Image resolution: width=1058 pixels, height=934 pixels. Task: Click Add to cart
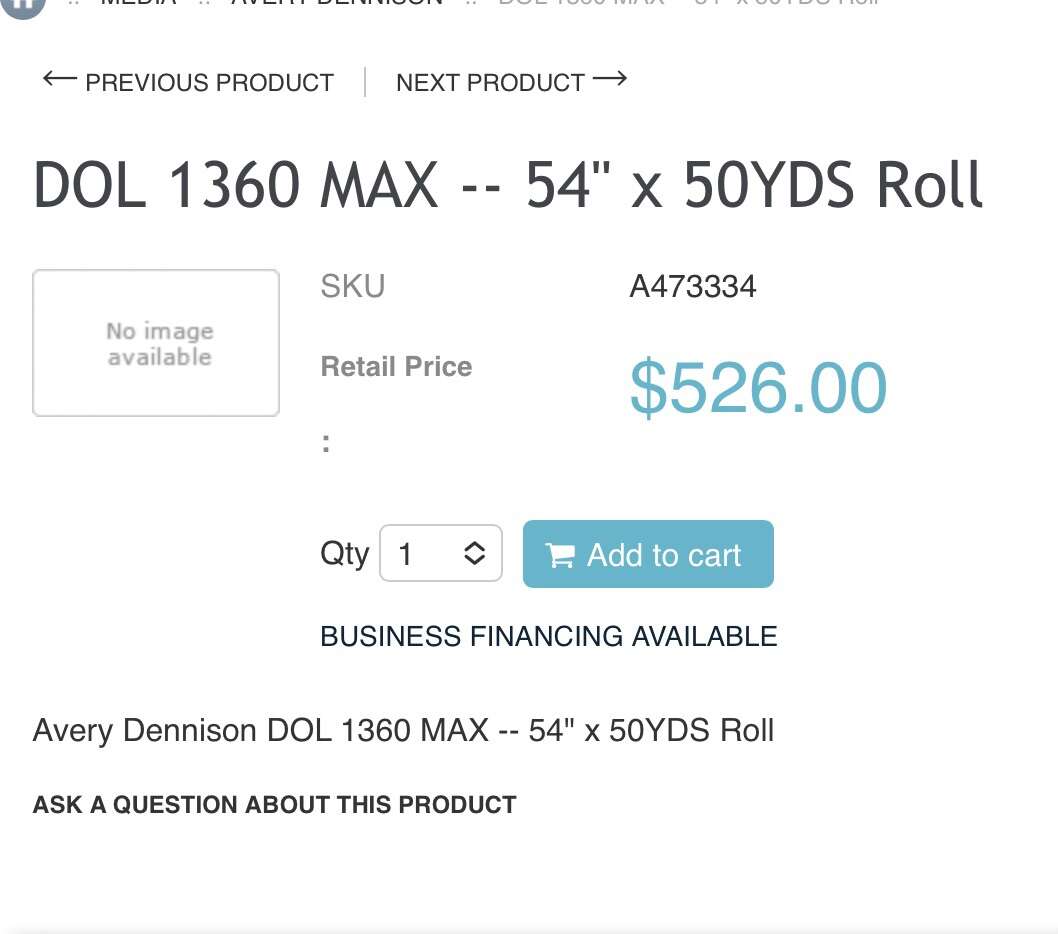(648, 554)
